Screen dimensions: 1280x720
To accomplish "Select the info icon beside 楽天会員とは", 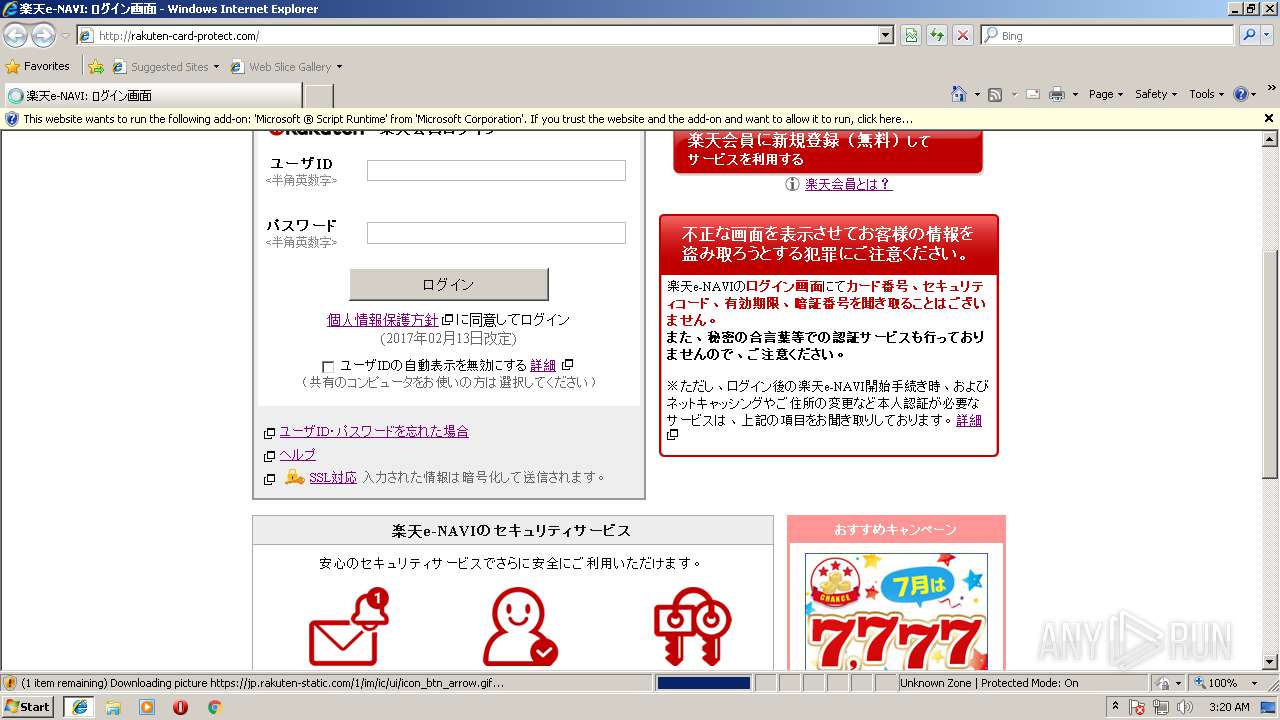I will pos(792,184).
